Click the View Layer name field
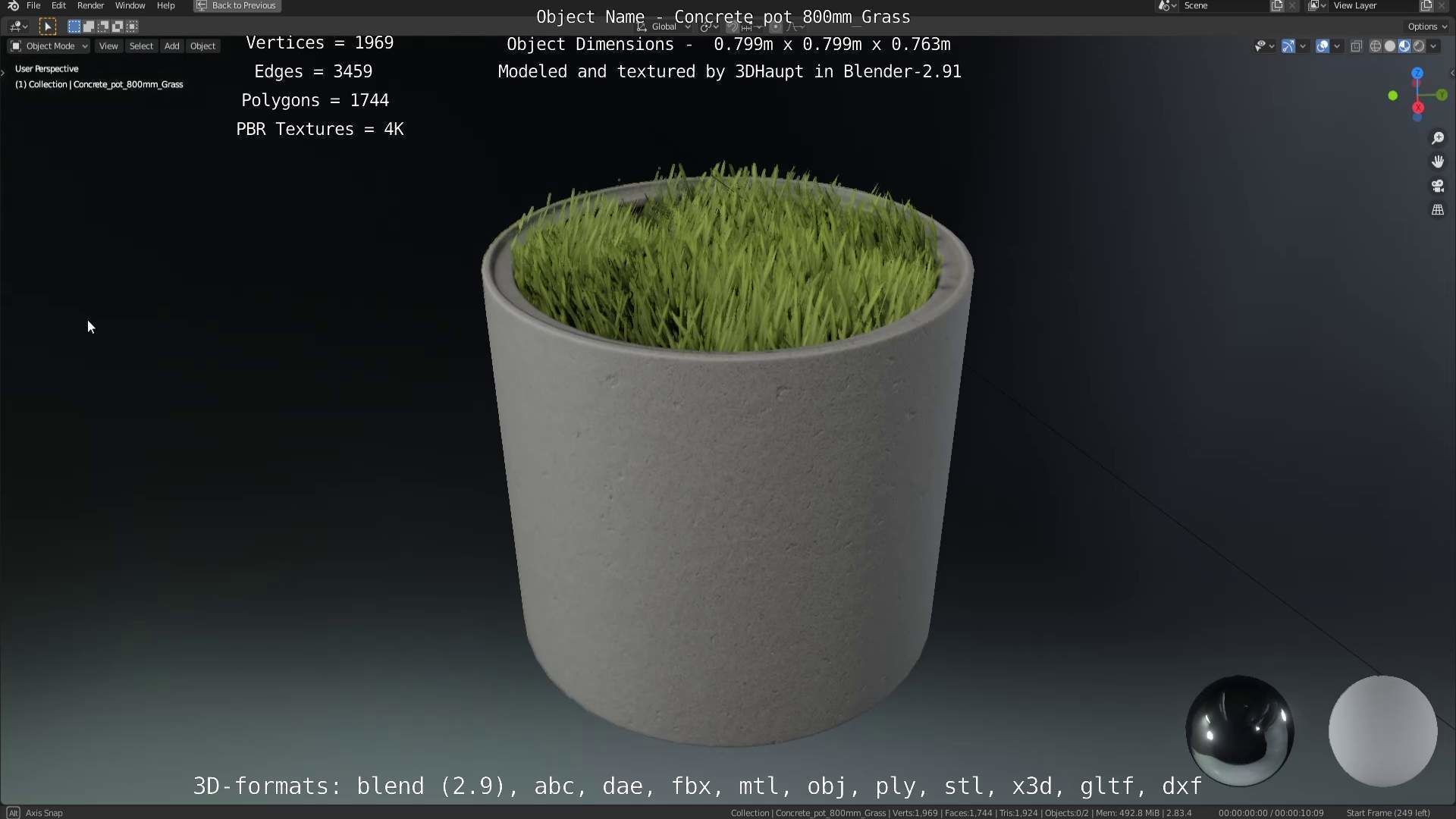The height and width of the screenshot is (819, 1456). click(1374, 5)
